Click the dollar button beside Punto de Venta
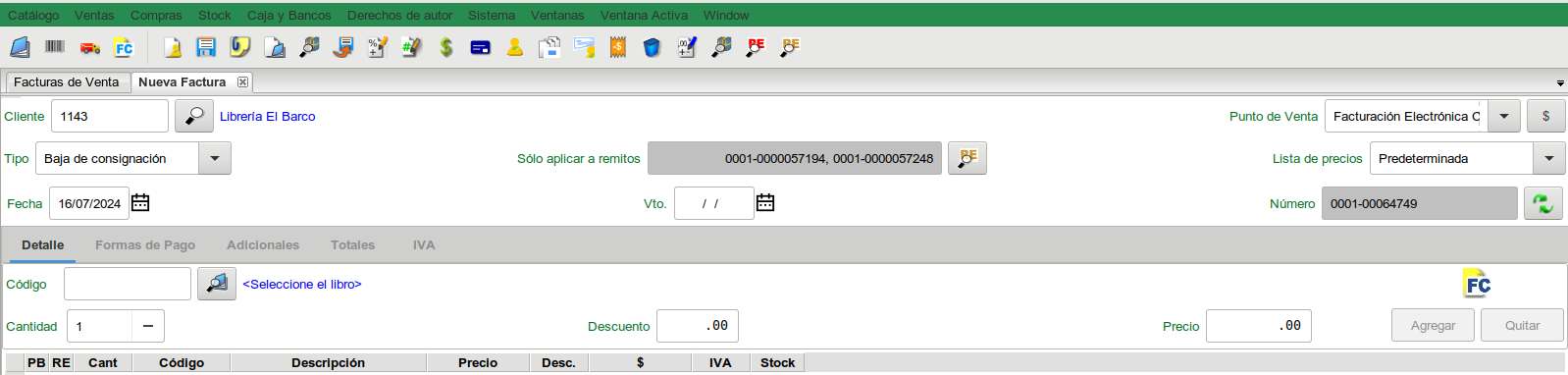 [1545, 116]
